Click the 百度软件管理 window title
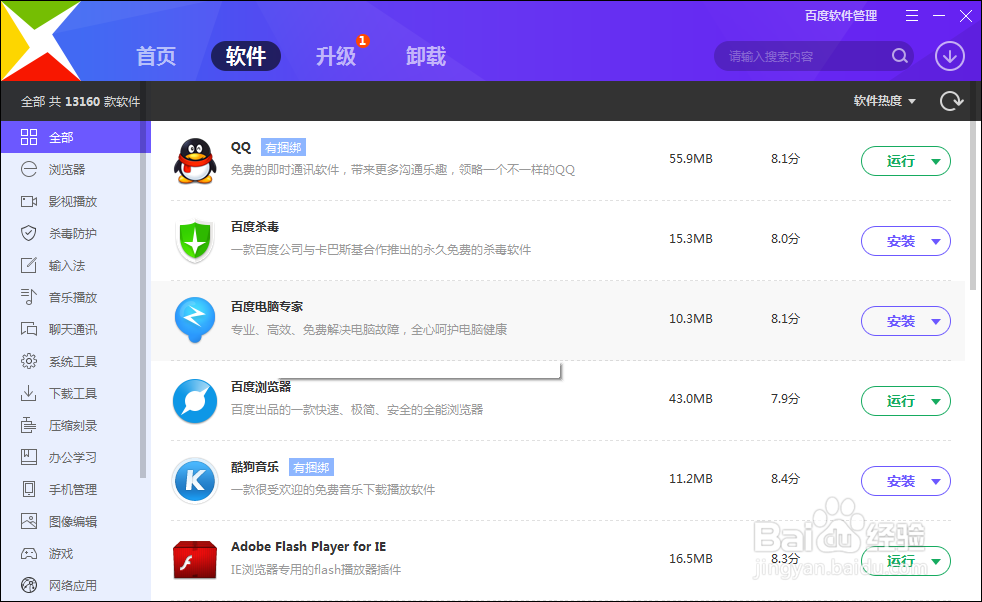982x602 pixels. [x=840, y=16]
